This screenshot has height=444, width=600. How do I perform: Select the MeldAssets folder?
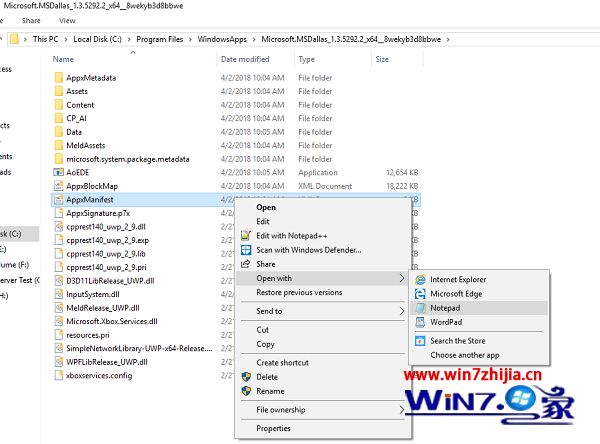(85, 145)
